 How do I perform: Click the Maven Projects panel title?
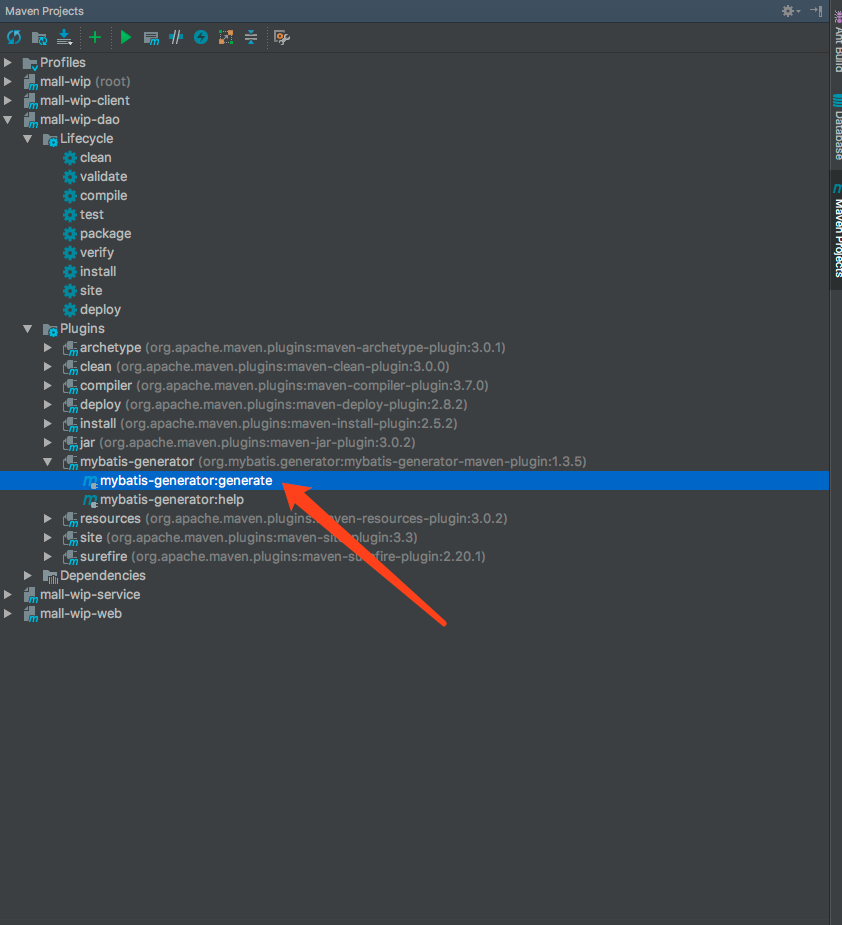(44, 11)
